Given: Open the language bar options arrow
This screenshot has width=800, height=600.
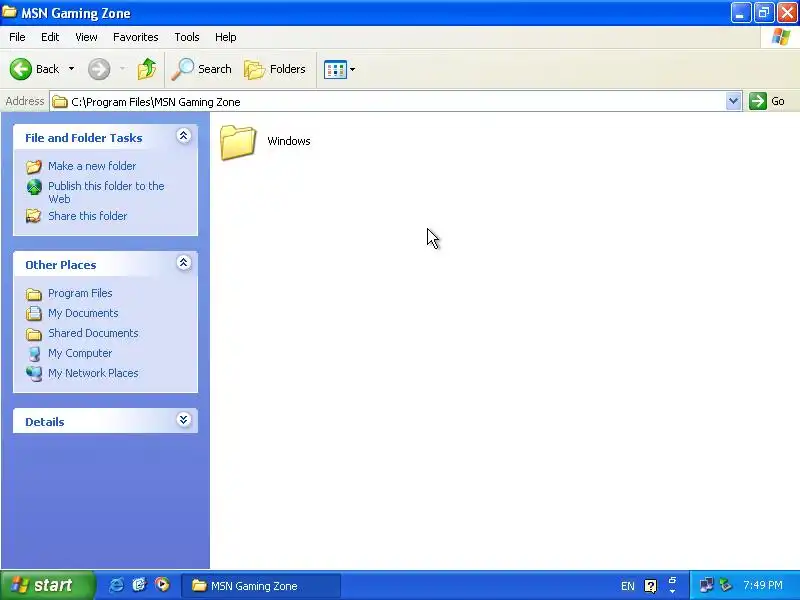Looking at the screenshot, I should 672,590.
